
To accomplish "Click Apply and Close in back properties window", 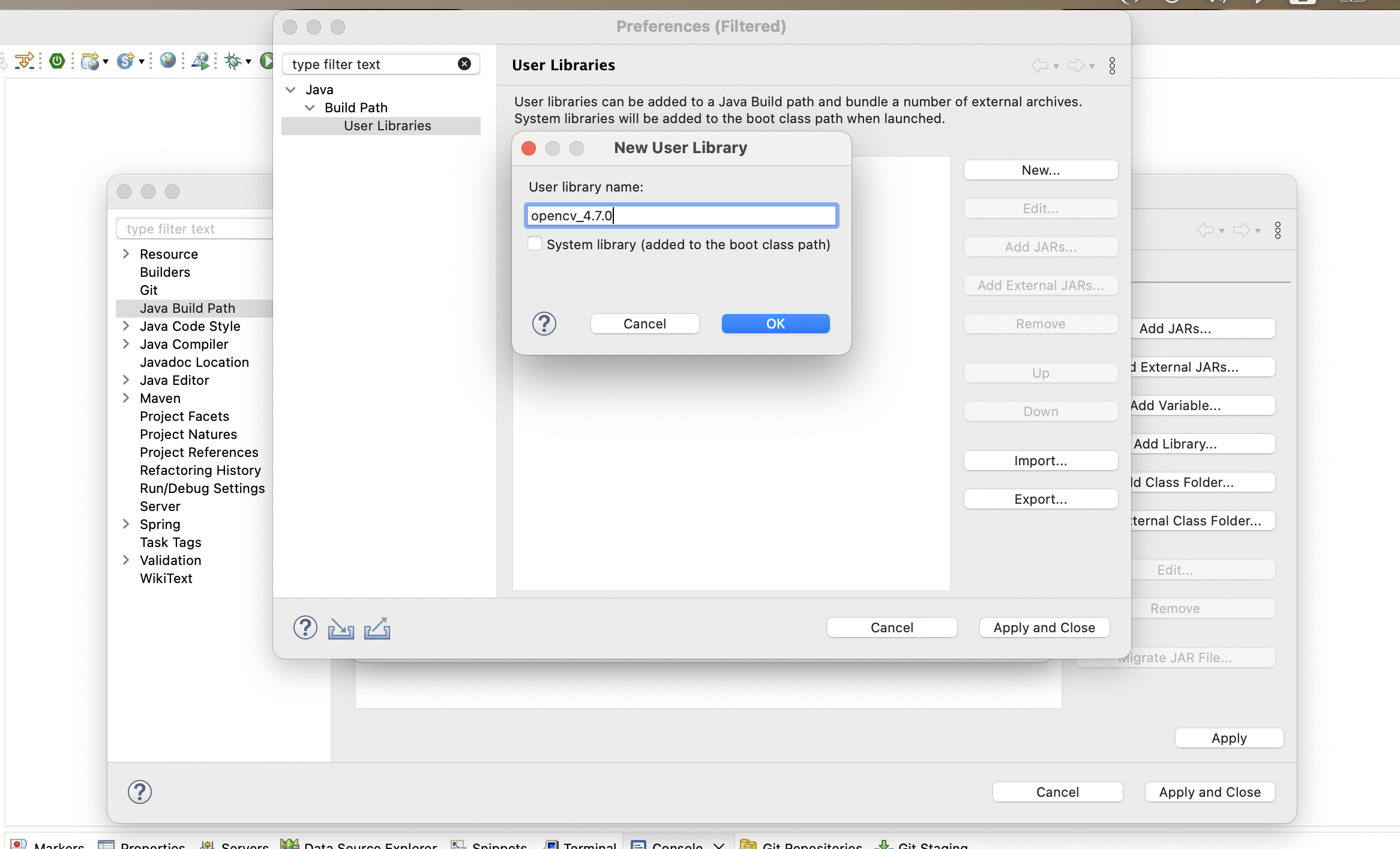I will [1210, 792].
